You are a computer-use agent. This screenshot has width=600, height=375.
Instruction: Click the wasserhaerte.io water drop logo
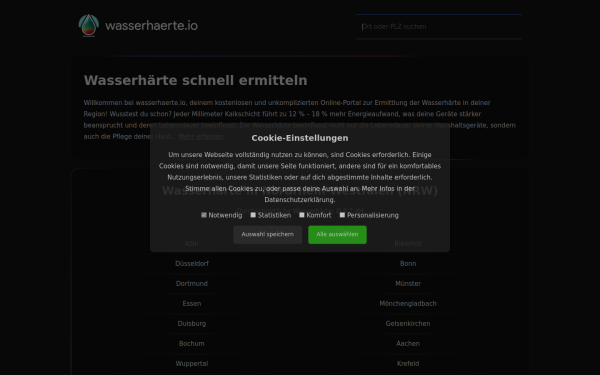tap(89, 25)
